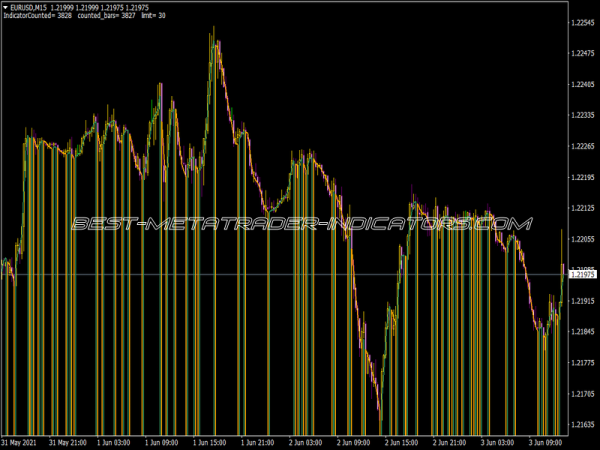Click the 1.21635 price axis label
This screenshot has width=600, height=450.
tap(581, 424)
